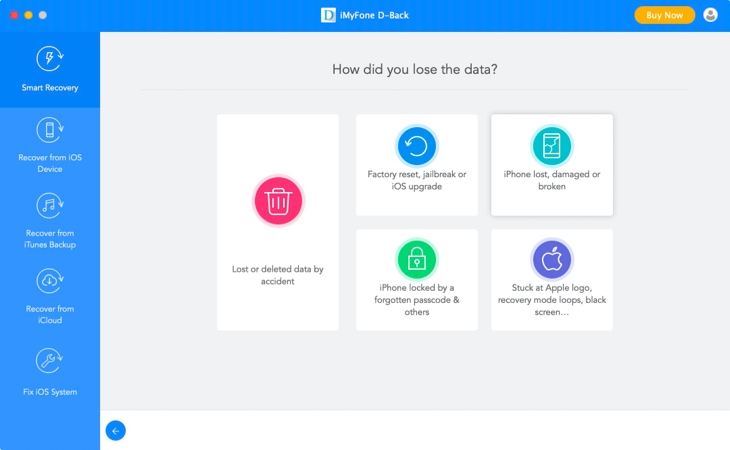The image size is (730, 450).
Task: Select "iPhone locked by a forgotten passcode" label
Action: click(x=417, y=294)
